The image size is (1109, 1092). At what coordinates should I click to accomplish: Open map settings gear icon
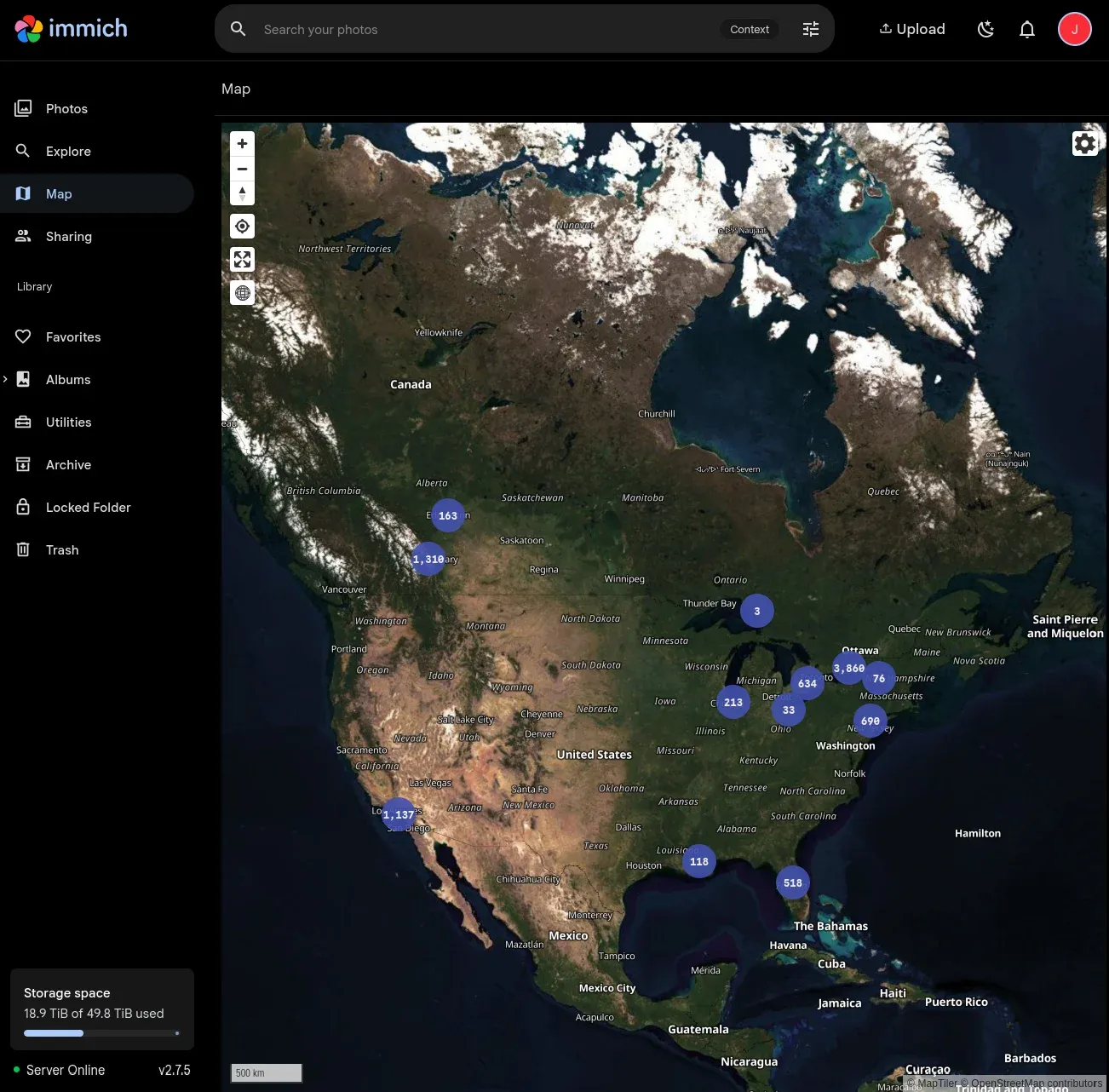(x=1084, y=143)
